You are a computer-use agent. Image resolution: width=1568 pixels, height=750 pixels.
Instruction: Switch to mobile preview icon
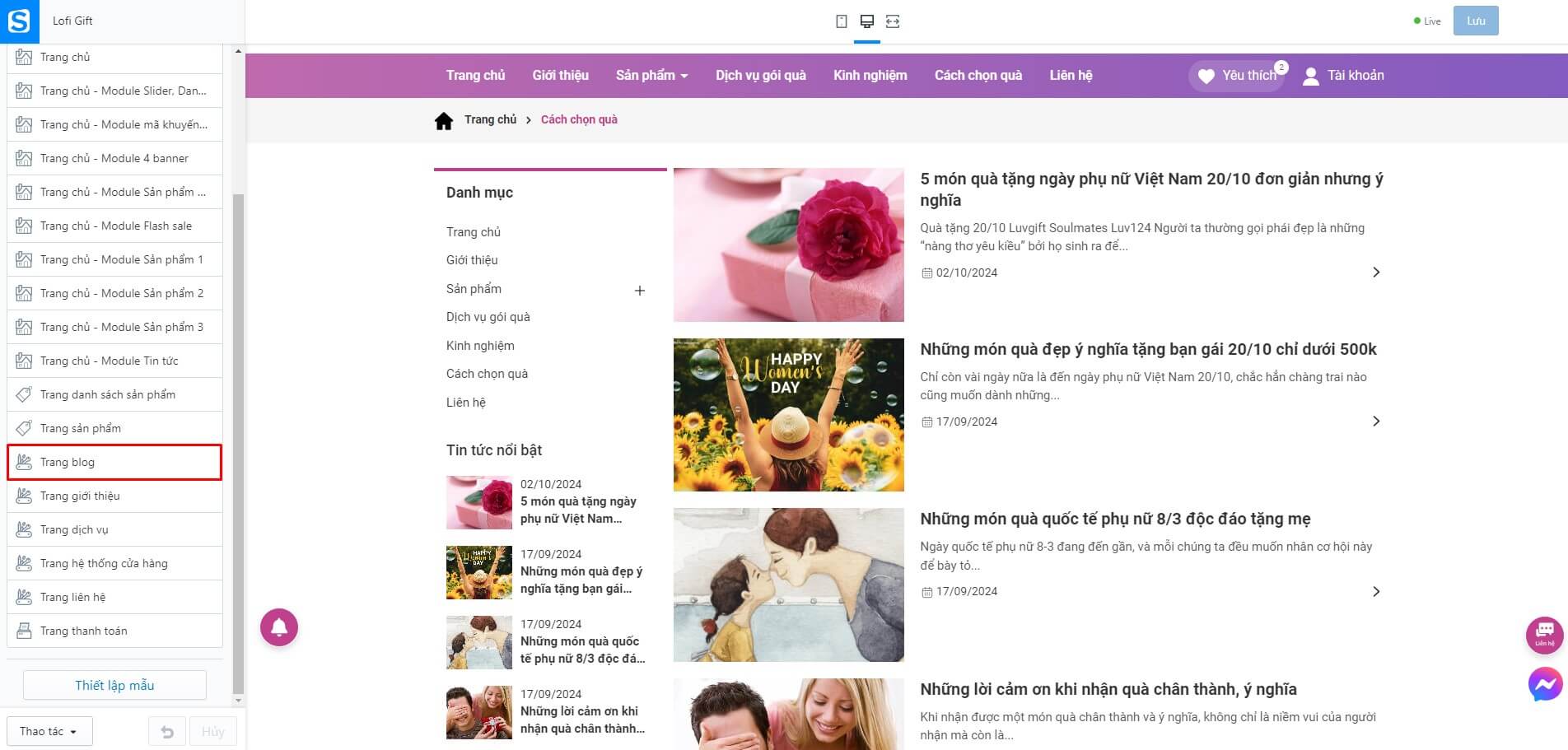(x=841, y=21)
